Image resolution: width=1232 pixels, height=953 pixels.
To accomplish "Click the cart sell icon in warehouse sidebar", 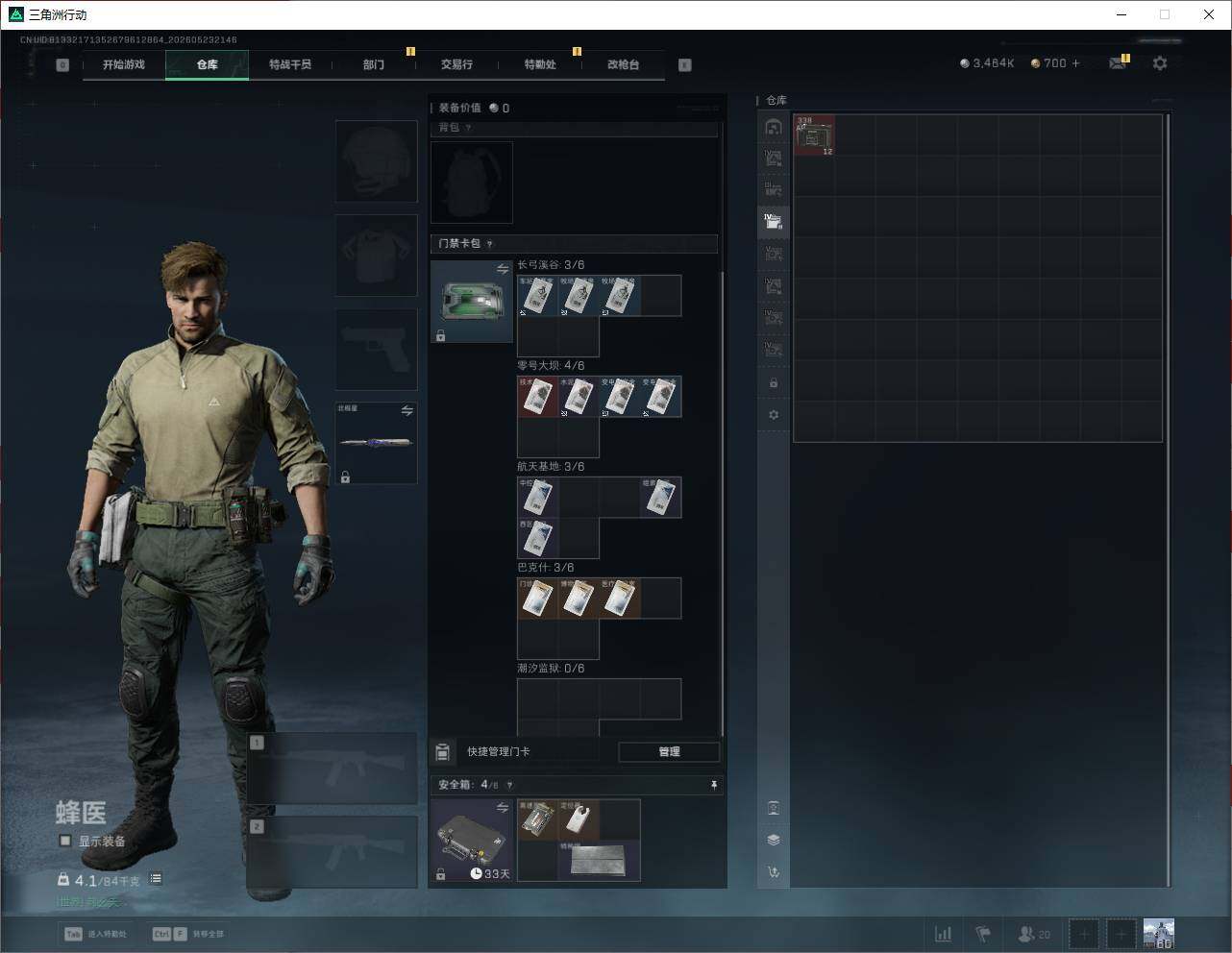I will [774, 872].
